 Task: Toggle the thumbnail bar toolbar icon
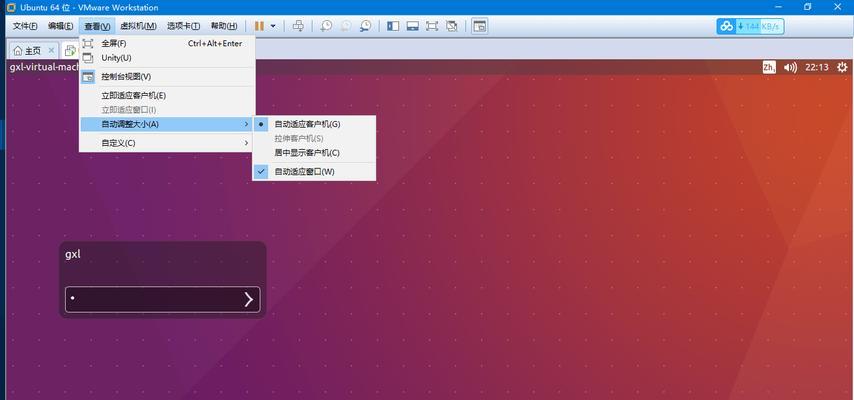point(412,26)
